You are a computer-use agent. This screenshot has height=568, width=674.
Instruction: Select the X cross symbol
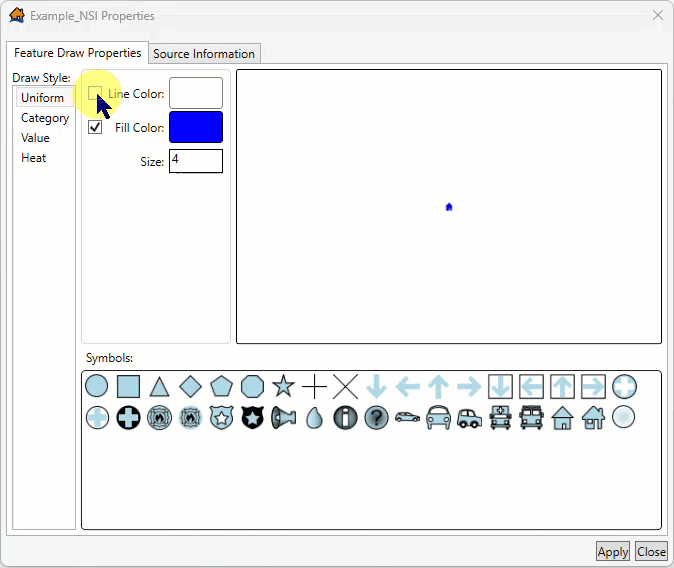[x=345, y=387]
